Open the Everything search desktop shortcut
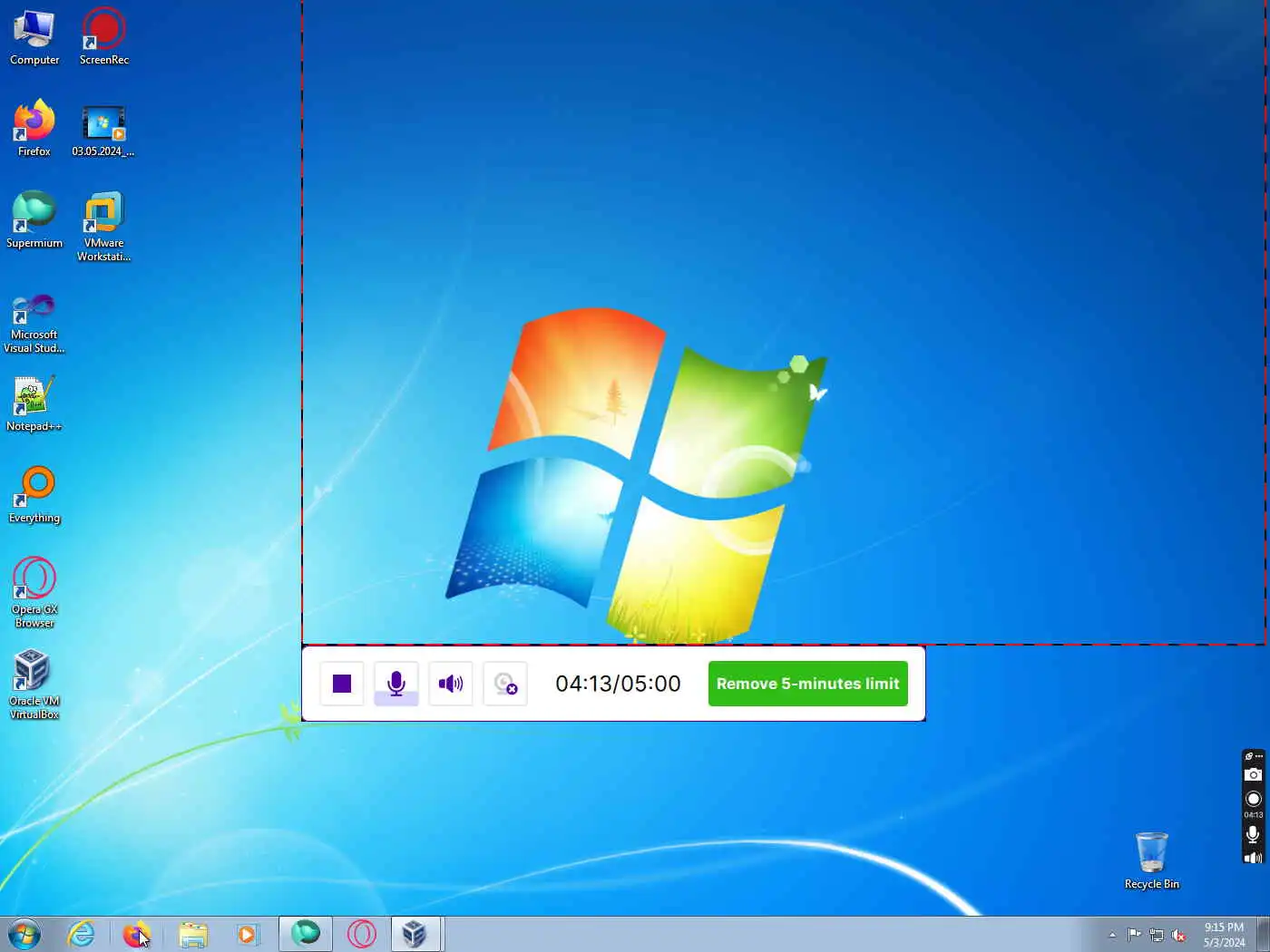The image size is (1270, 952). [x=34, y=495]
